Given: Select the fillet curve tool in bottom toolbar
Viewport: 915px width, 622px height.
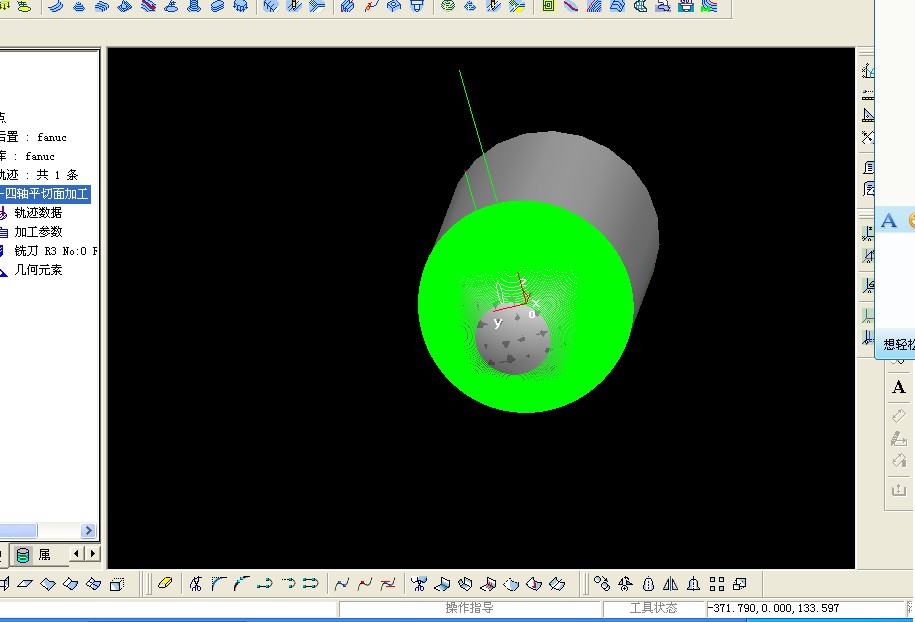Looking at the screenshot, I should (219, 584).
